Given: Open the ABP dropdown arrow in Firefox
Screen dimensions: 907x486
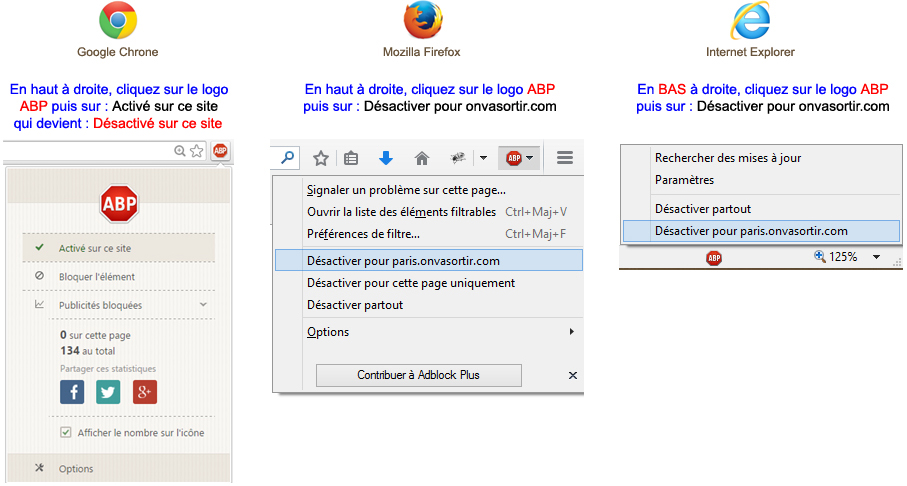Looking at the screenshot, I should (530, 158).
